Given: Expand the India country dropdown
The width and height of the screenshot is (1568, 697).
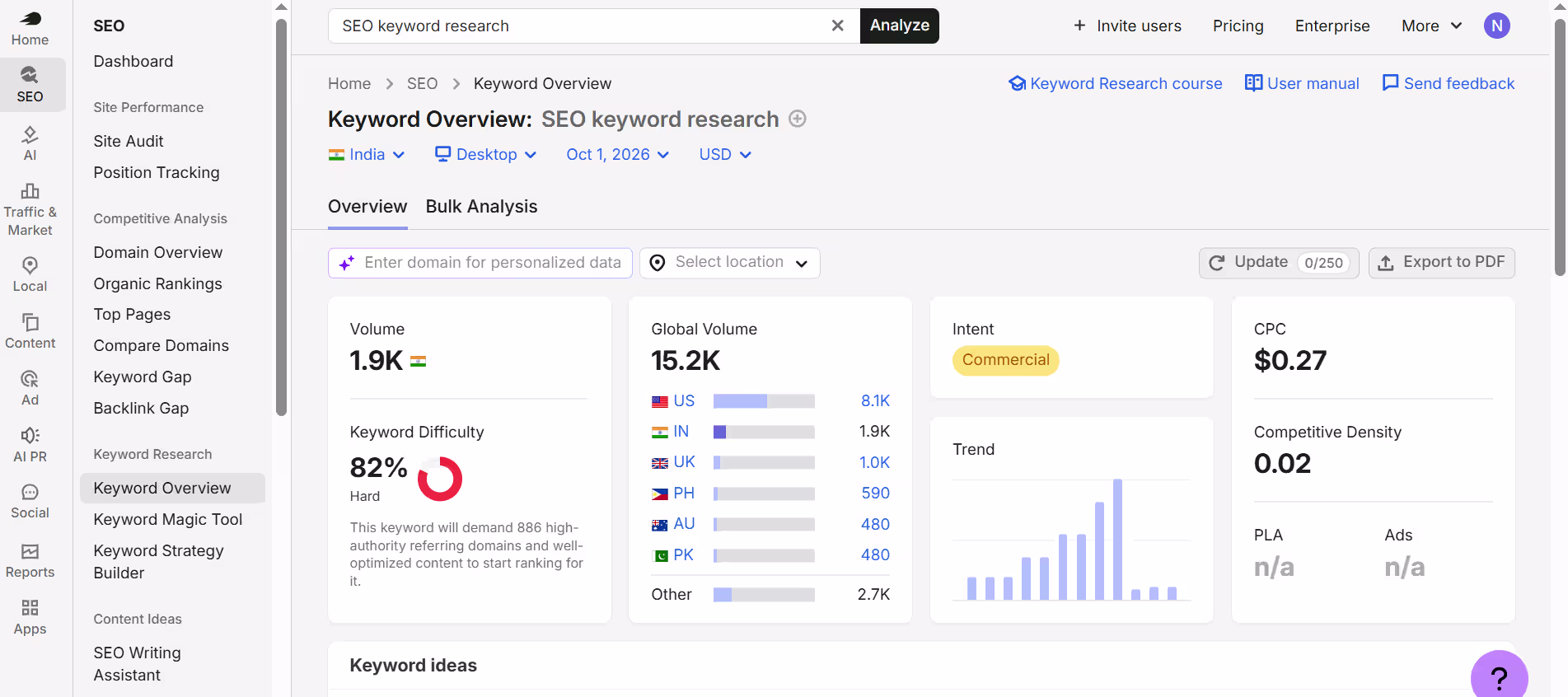Looking at the screenshot, I should pos(367,155).
